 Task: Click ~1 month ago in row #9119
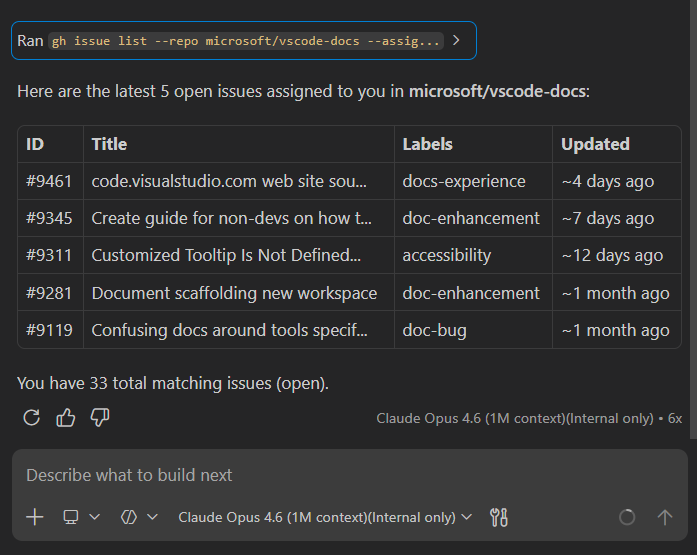pos(615,330)
